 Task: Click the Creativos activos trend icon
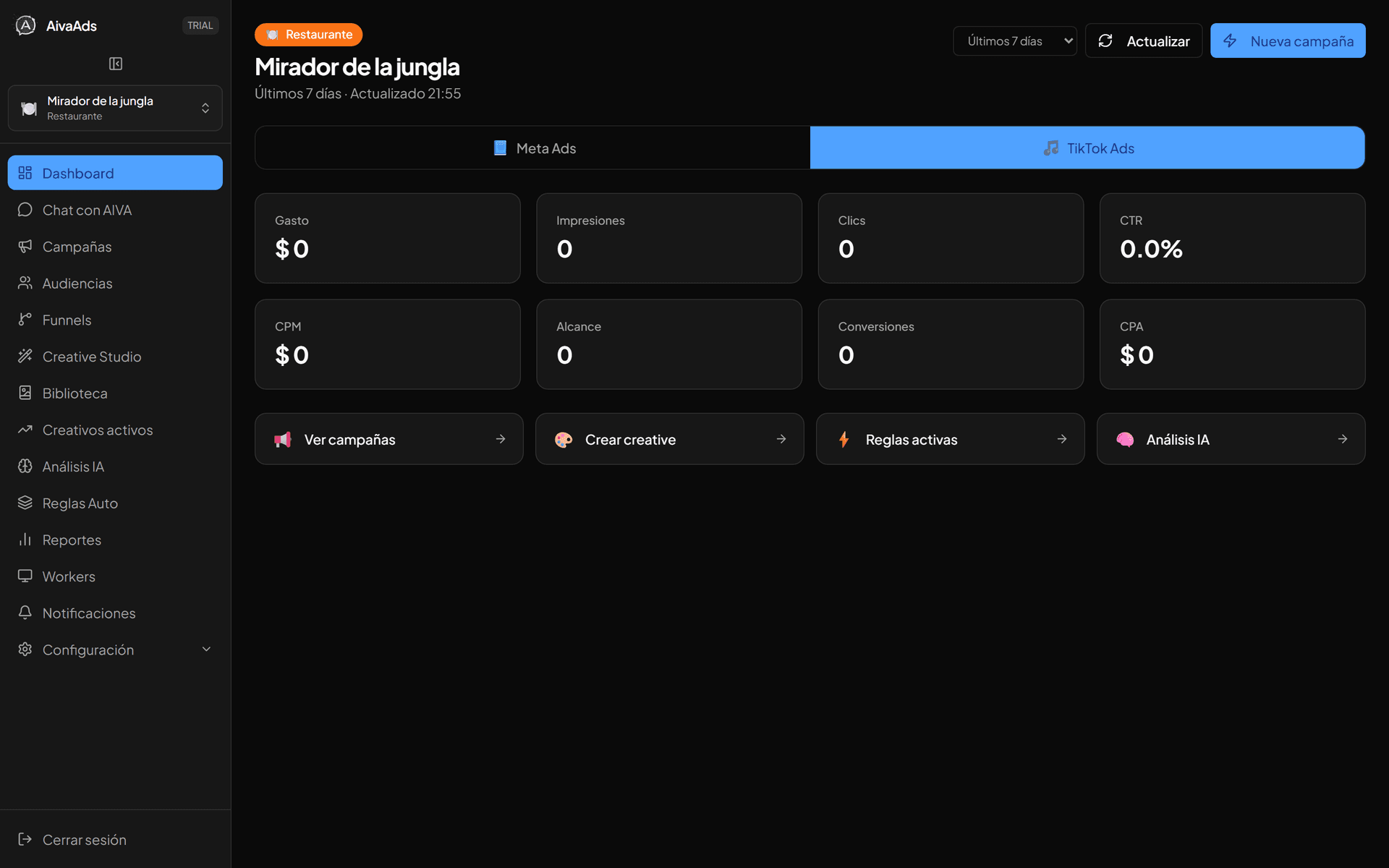pyautogui.click(x=25, y=430)
